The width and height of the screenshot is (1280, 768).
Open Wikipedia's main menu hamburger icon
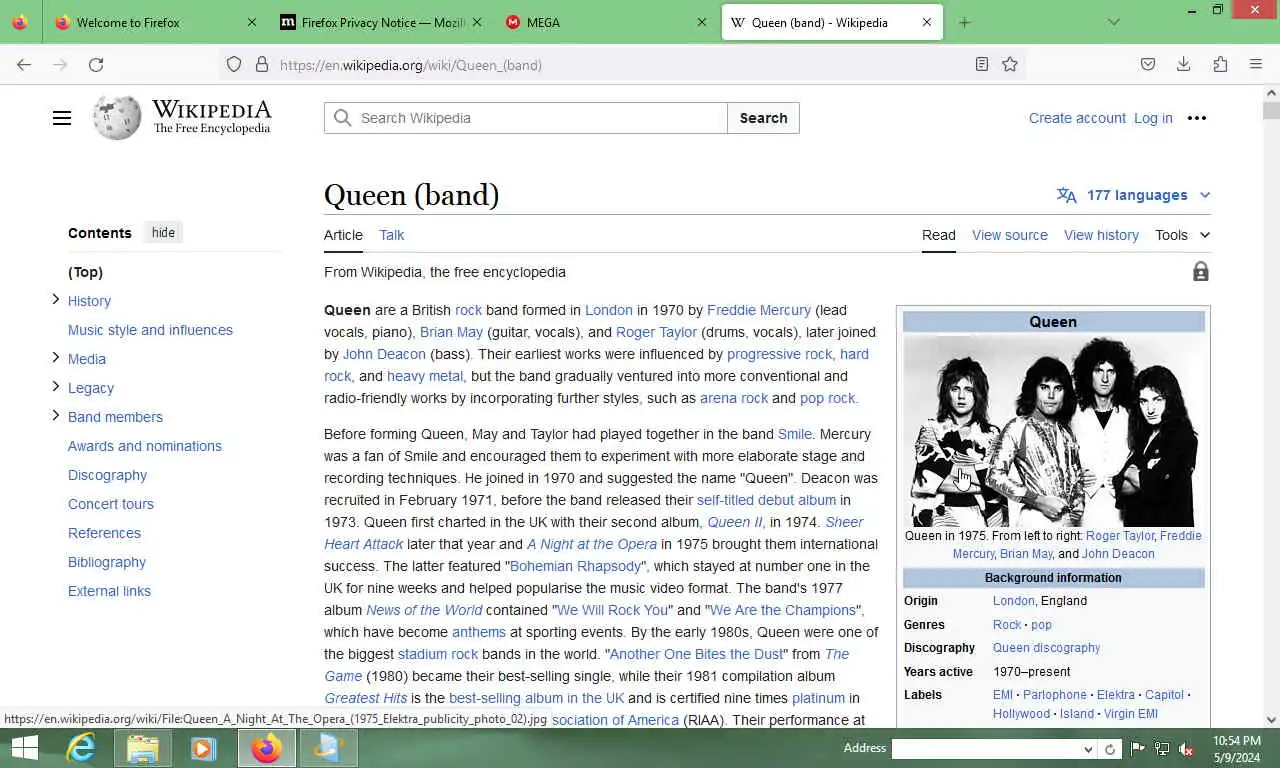click(62, 118)
